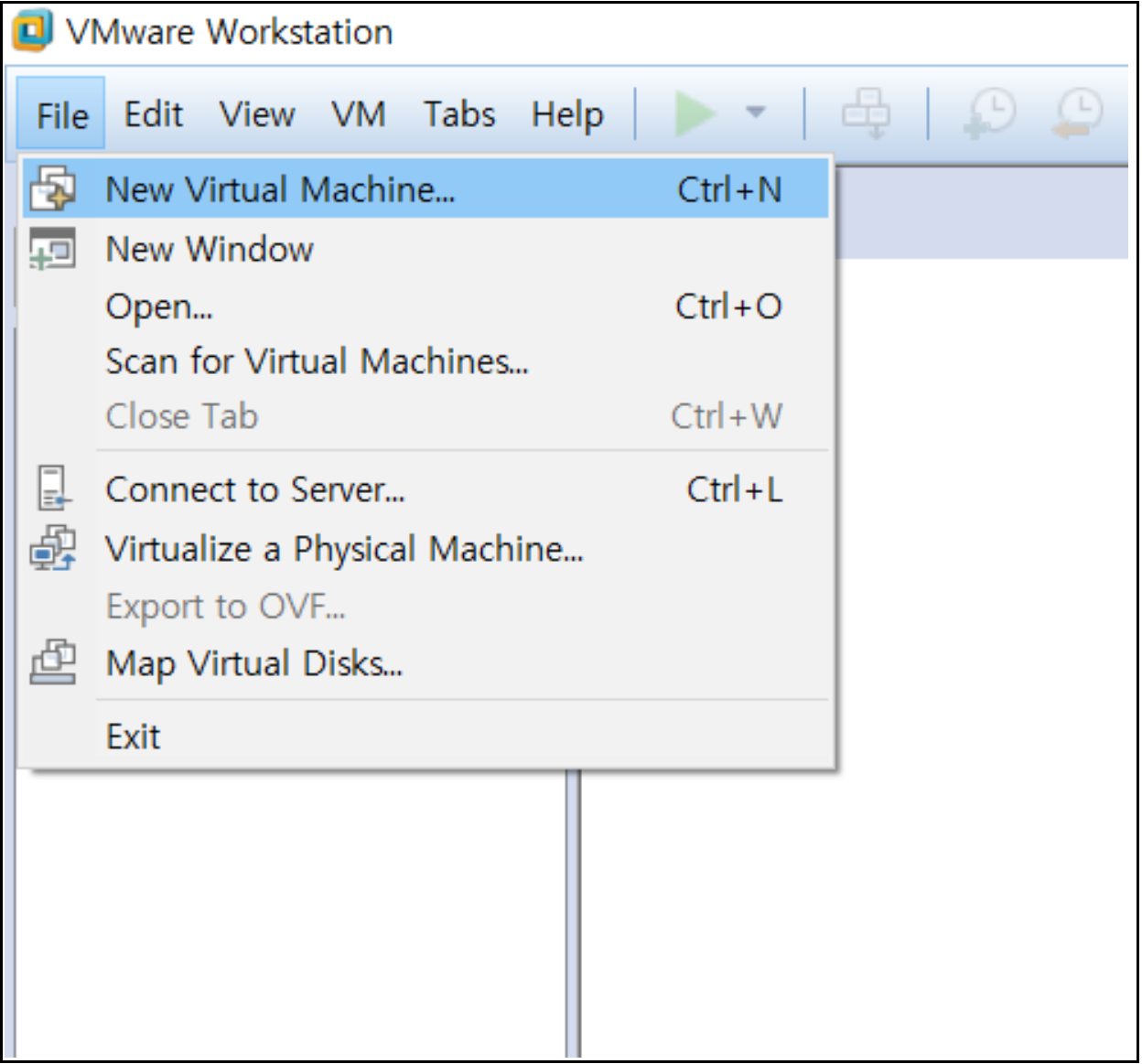This screenshot has width=1142, height=1064.
Task: Click the green Power On play icon
Action: coord(695,113)
